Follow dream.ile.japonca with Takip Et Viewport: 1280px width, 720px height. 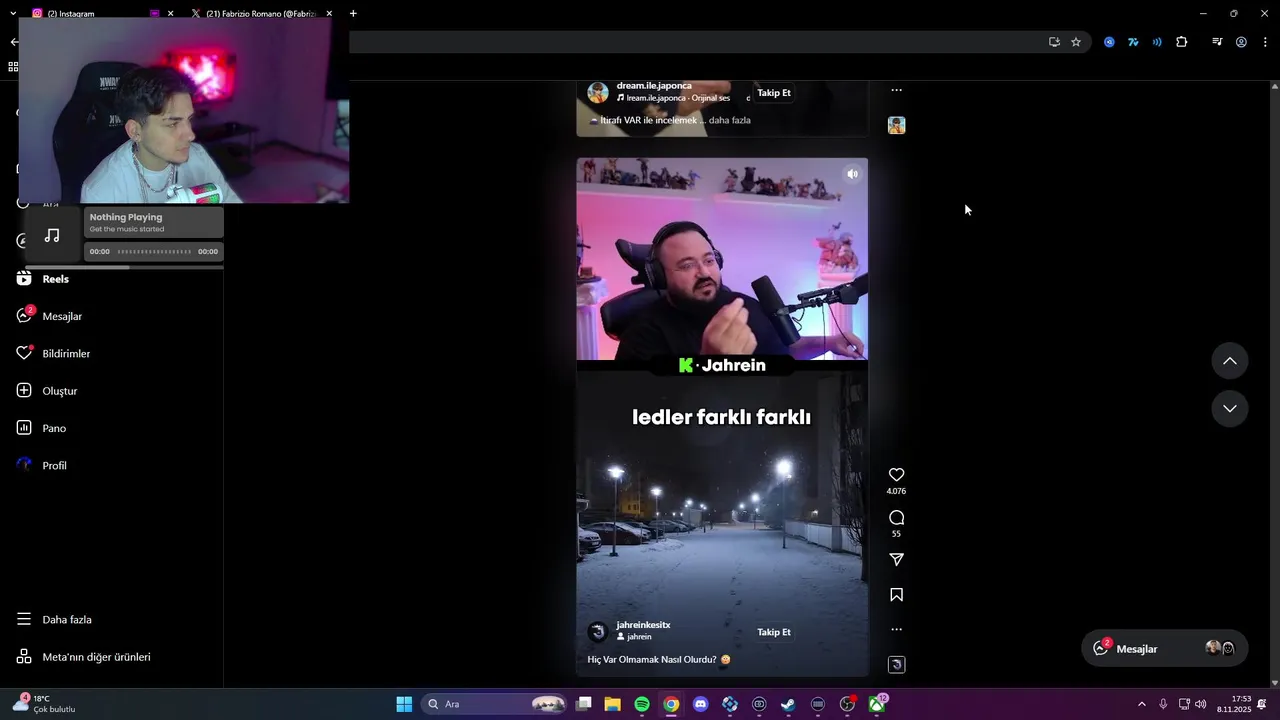(774, 93)
